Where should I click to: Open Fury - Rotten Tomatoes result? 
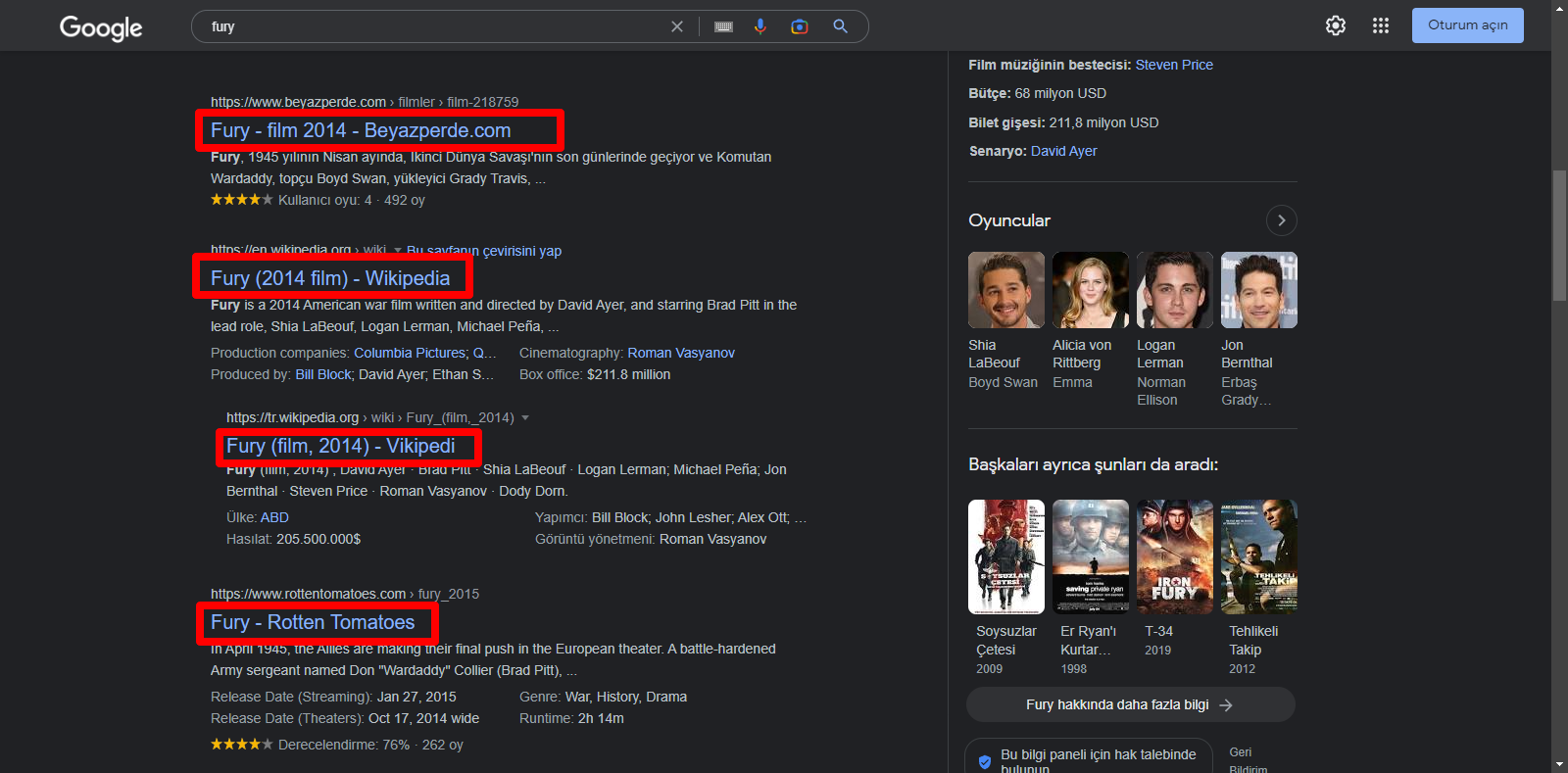(313, 622)
